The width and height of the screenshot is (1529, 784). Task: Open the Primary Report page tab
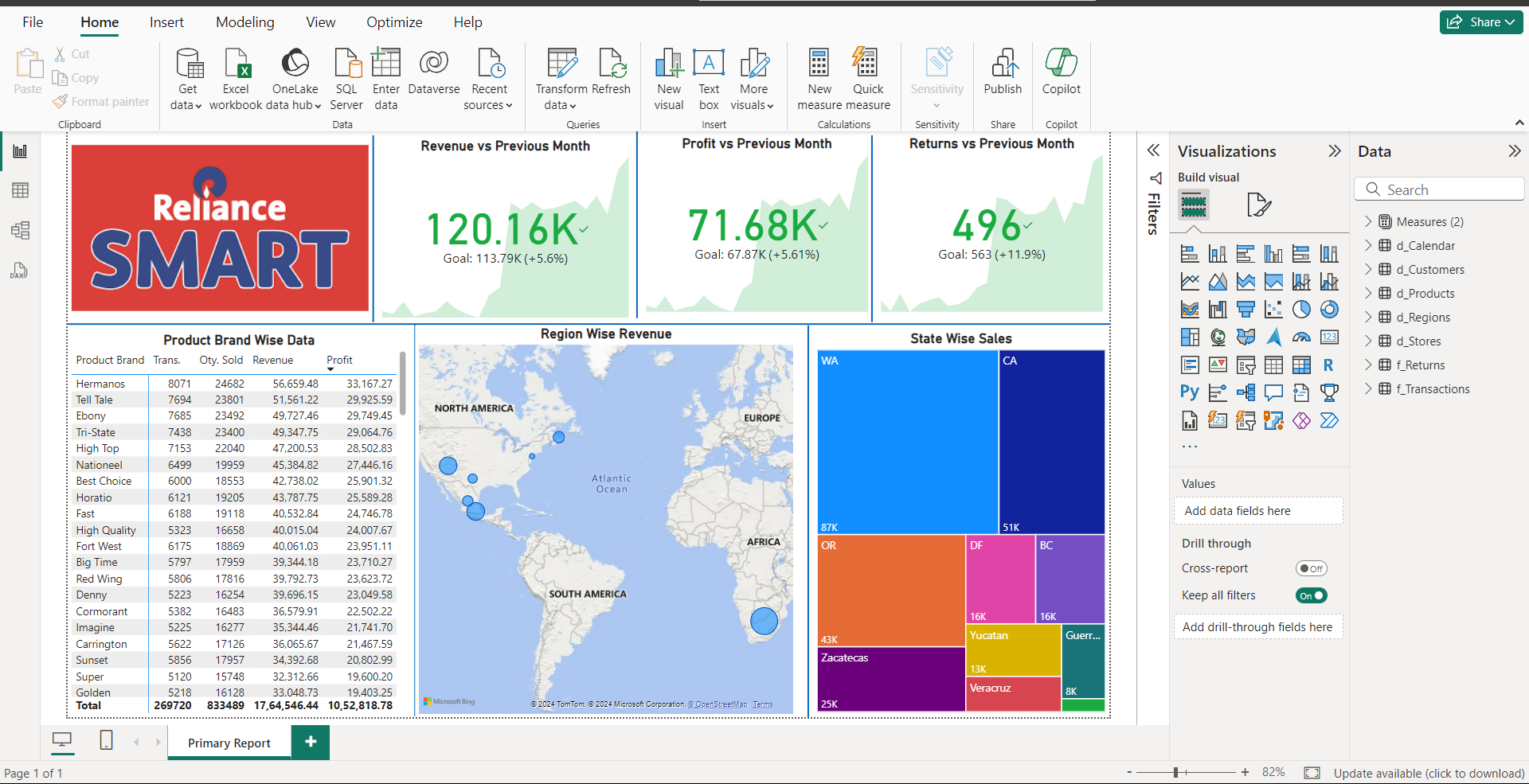point(229,743)
